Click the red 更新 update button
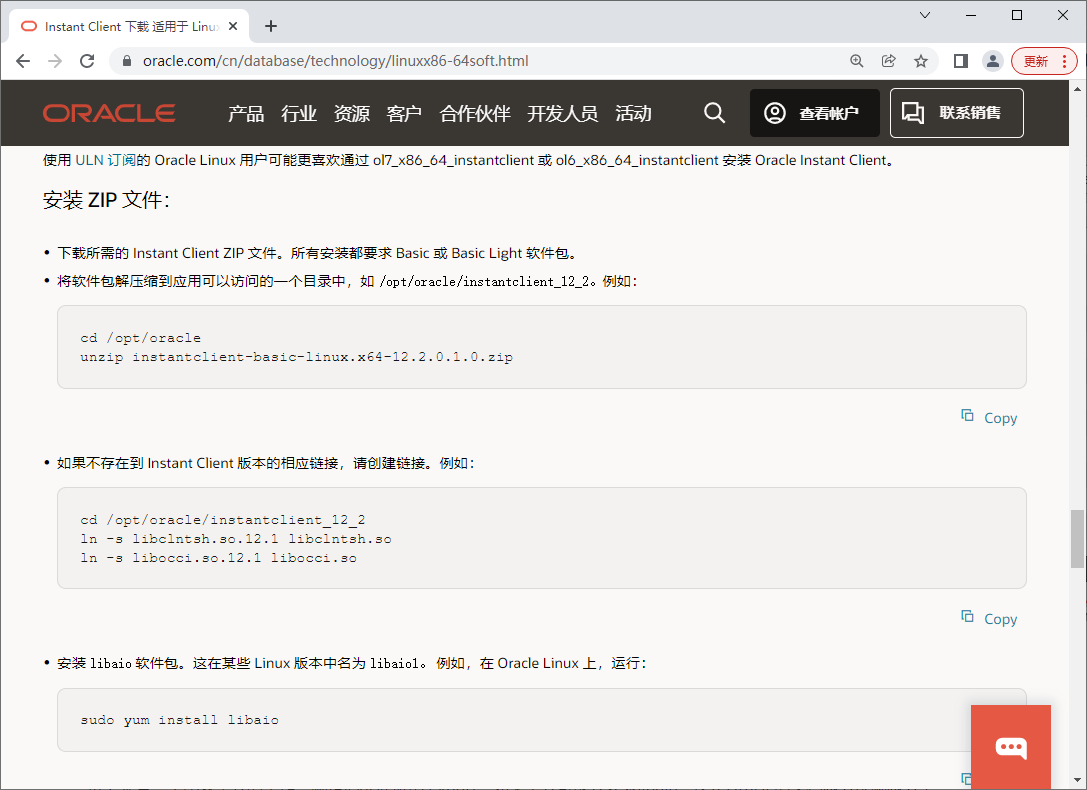 click(1044, 61)
